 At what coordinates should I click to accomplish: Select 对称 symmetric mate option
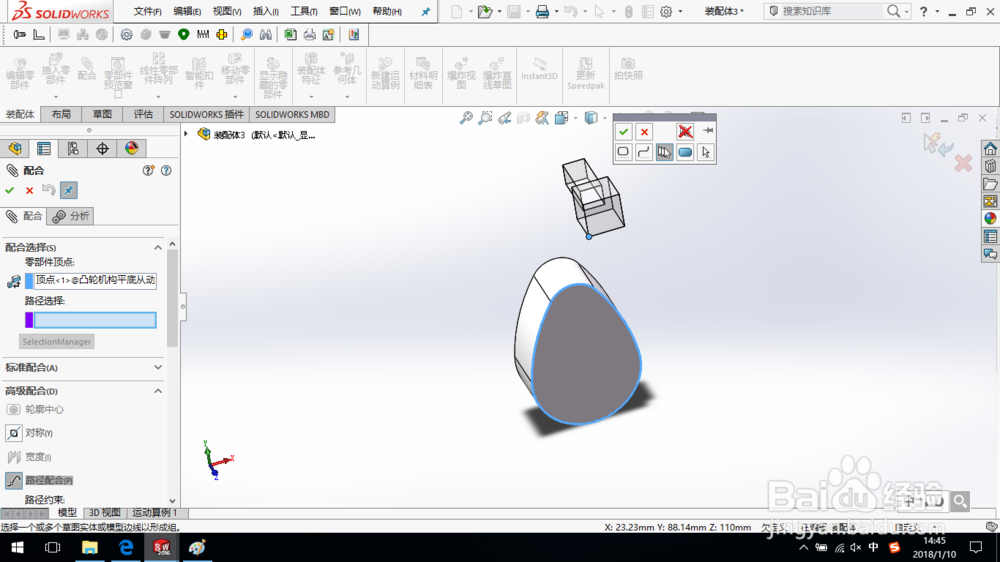click(29, 433)
